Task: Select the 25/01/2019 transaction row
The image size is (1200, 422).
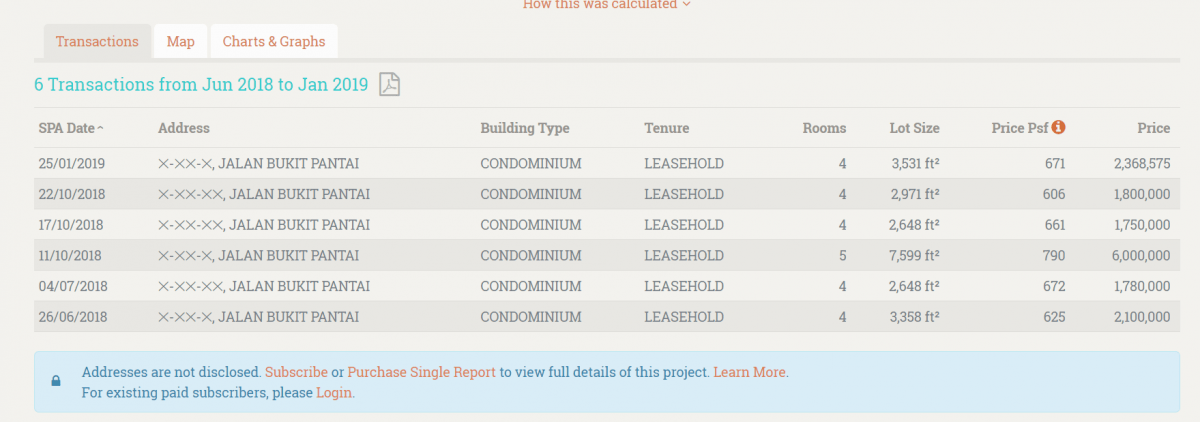Action: 600,164
